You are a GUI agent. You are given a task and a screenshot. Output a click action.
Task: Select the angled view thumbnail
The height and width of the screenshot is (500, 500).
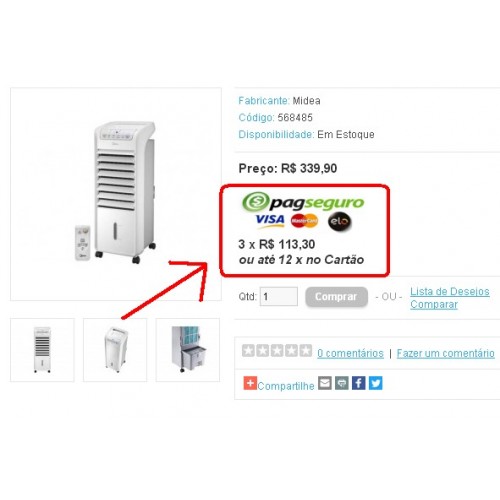pyautogui.click(x=115, y=350)
